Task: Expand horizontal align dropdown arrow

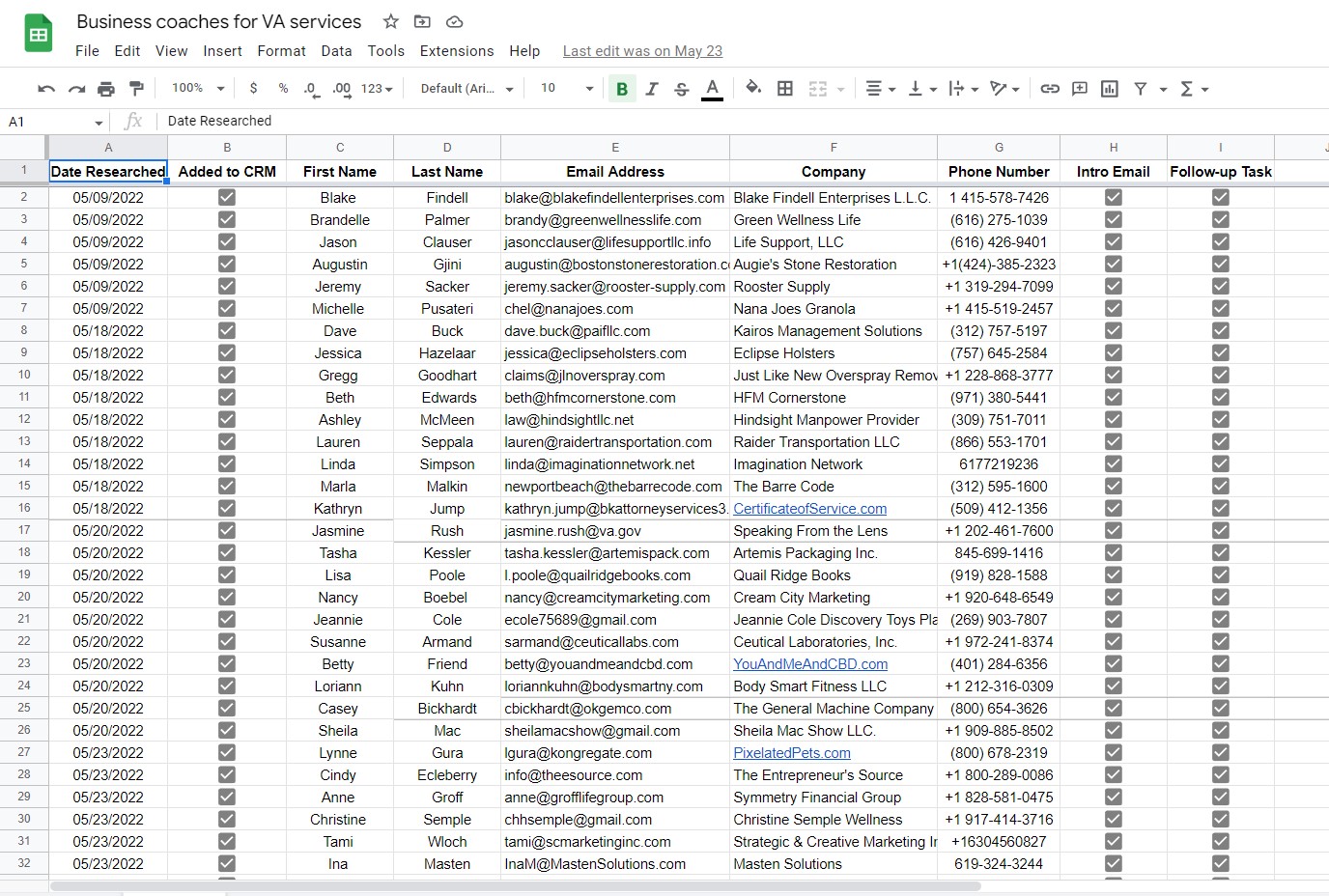Action: pyautogui.click(x=891, y=90)
